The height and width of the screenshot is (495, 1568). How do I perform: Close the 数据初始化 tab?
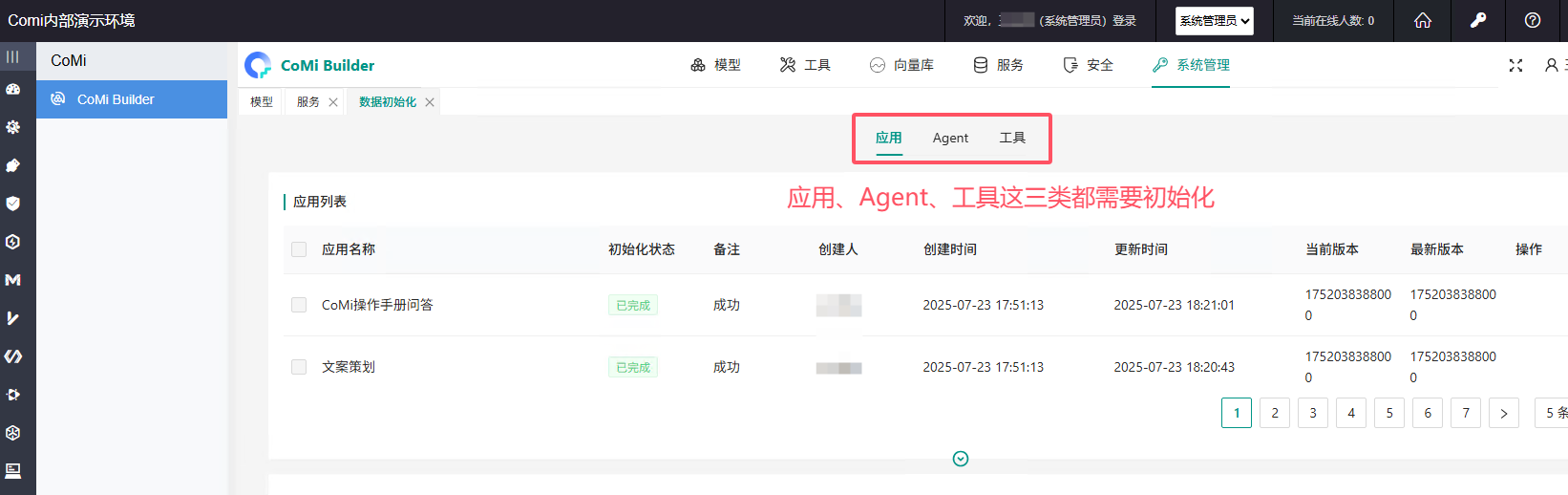coord(430,102)
